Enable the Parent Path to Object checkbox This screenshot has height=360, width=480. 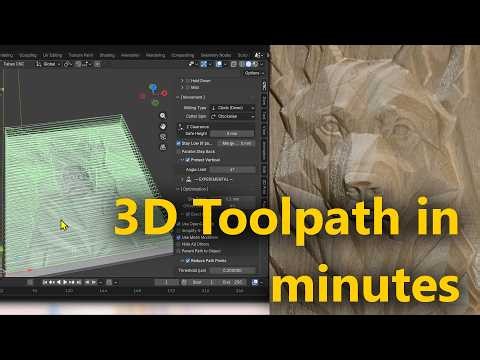tap(179, 251)
